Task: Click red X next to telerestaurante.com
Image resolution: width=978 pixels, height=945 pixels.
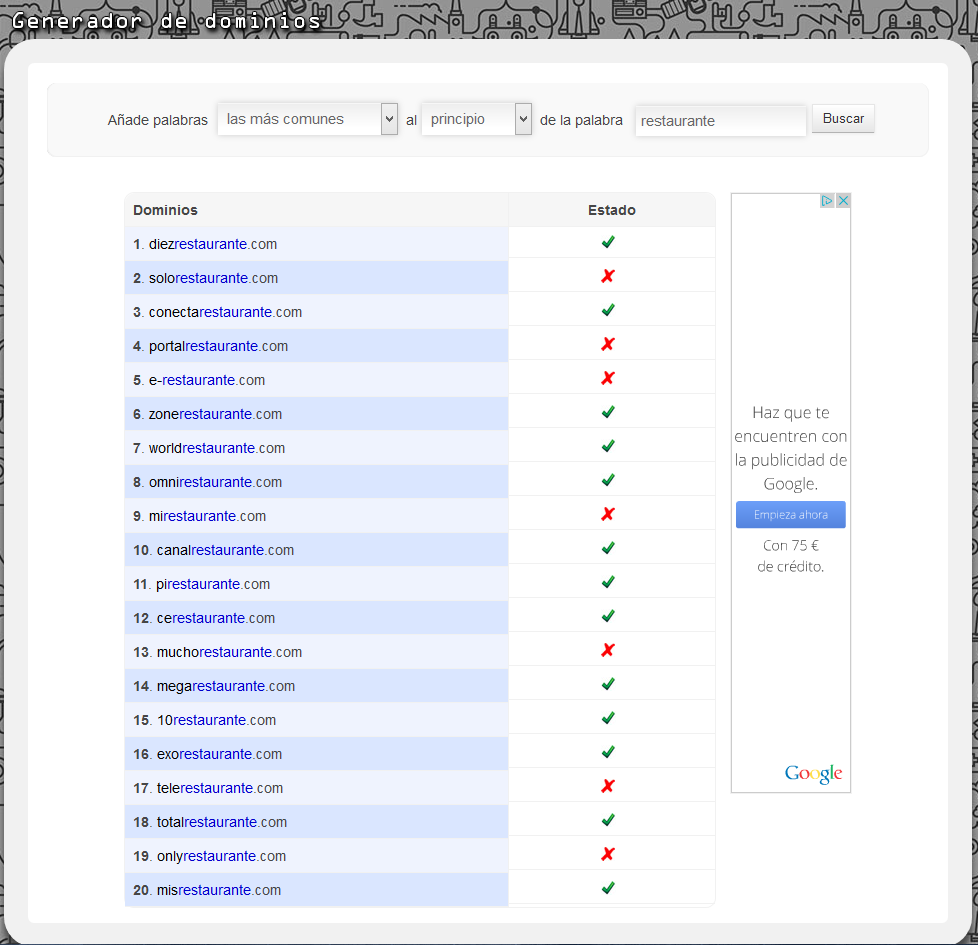Action: pos(608,787)
